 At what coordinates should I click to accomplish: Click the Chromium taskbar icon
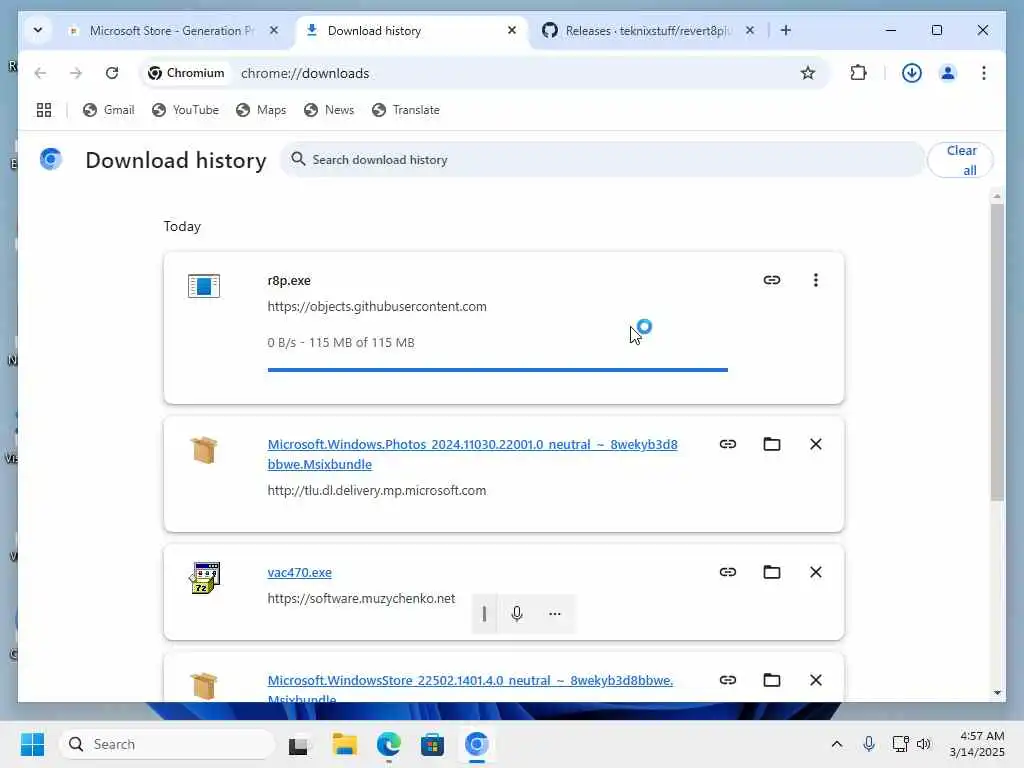click(477, 744)
